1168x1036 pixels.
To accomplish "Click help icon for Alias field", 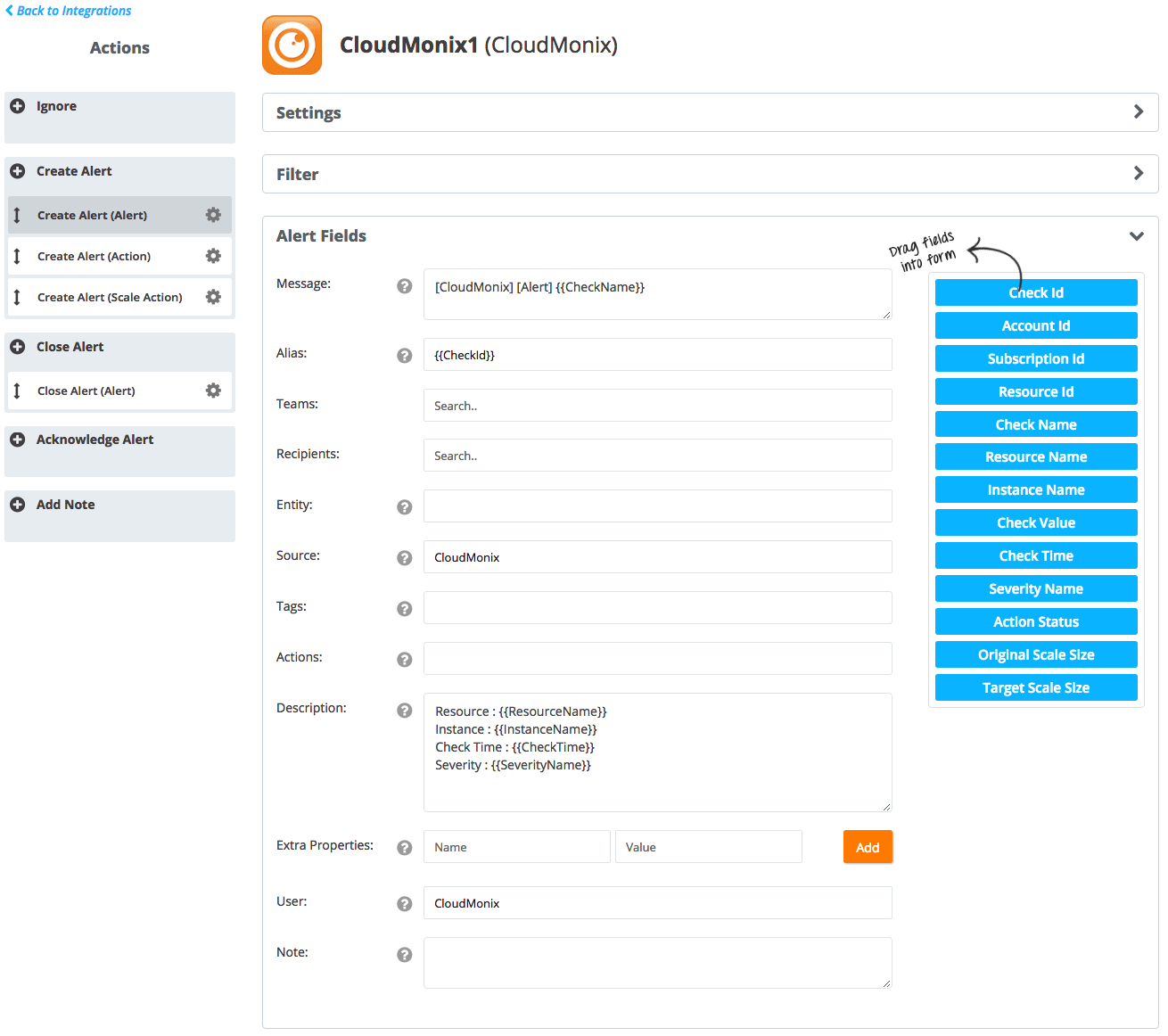I will click(405, 356).
